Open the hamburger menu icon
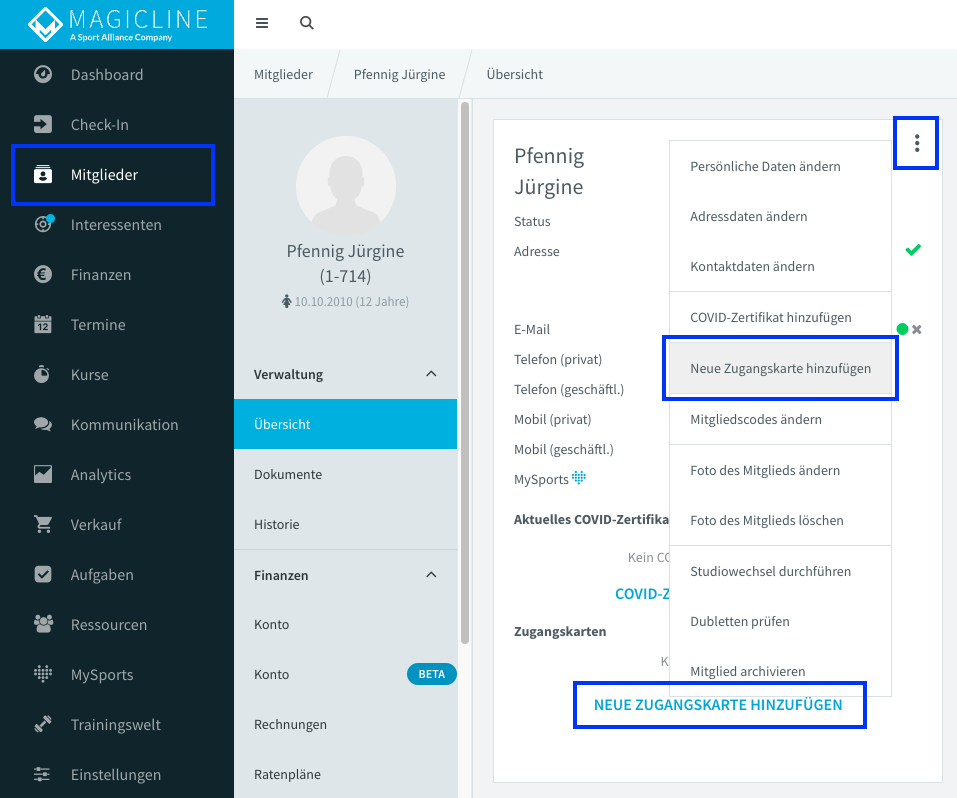This screenshot has height=798, width=957. point(262,23)
